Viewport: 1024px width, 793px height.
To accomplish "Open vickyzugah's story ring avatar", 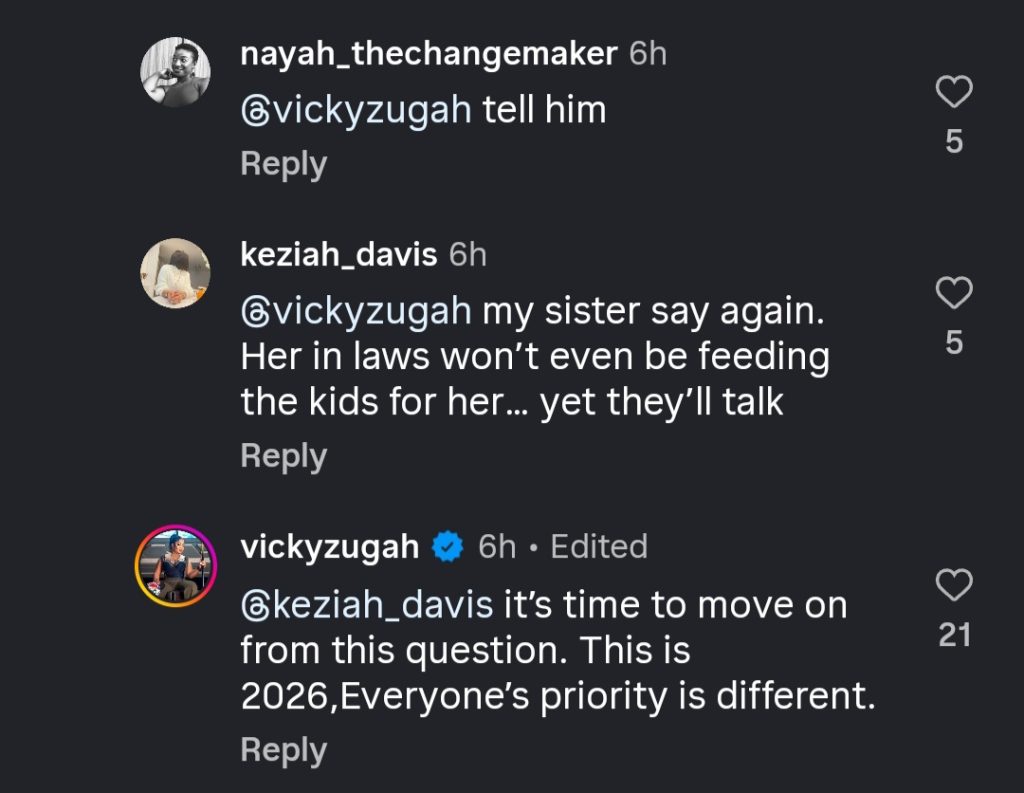I will coord(175,564).
